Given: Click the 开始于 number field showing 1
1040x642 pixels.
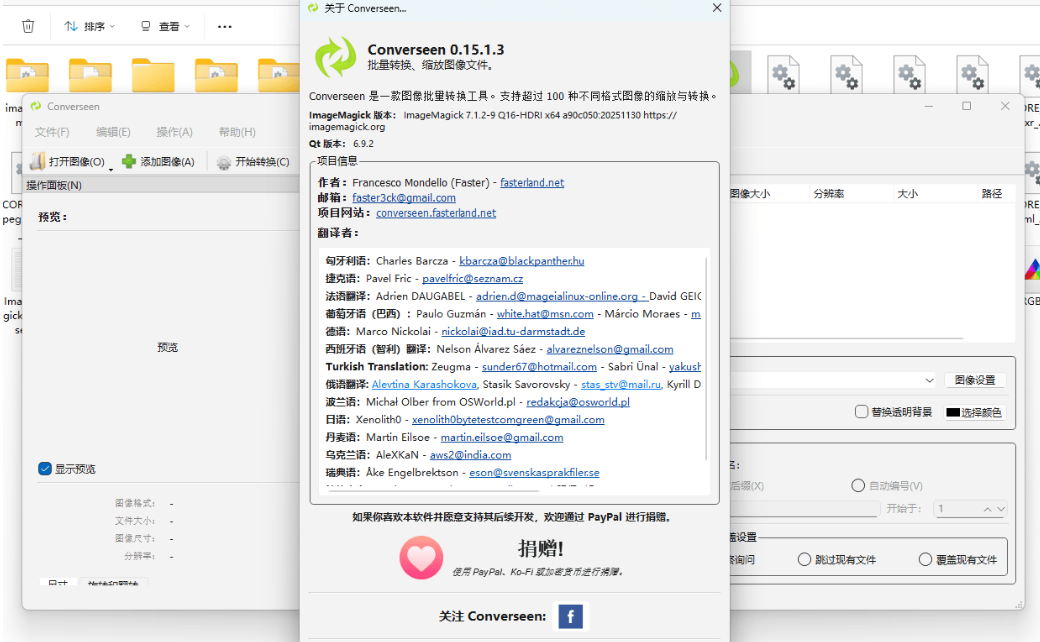Looking at the screenshot, I should (956, 509).
